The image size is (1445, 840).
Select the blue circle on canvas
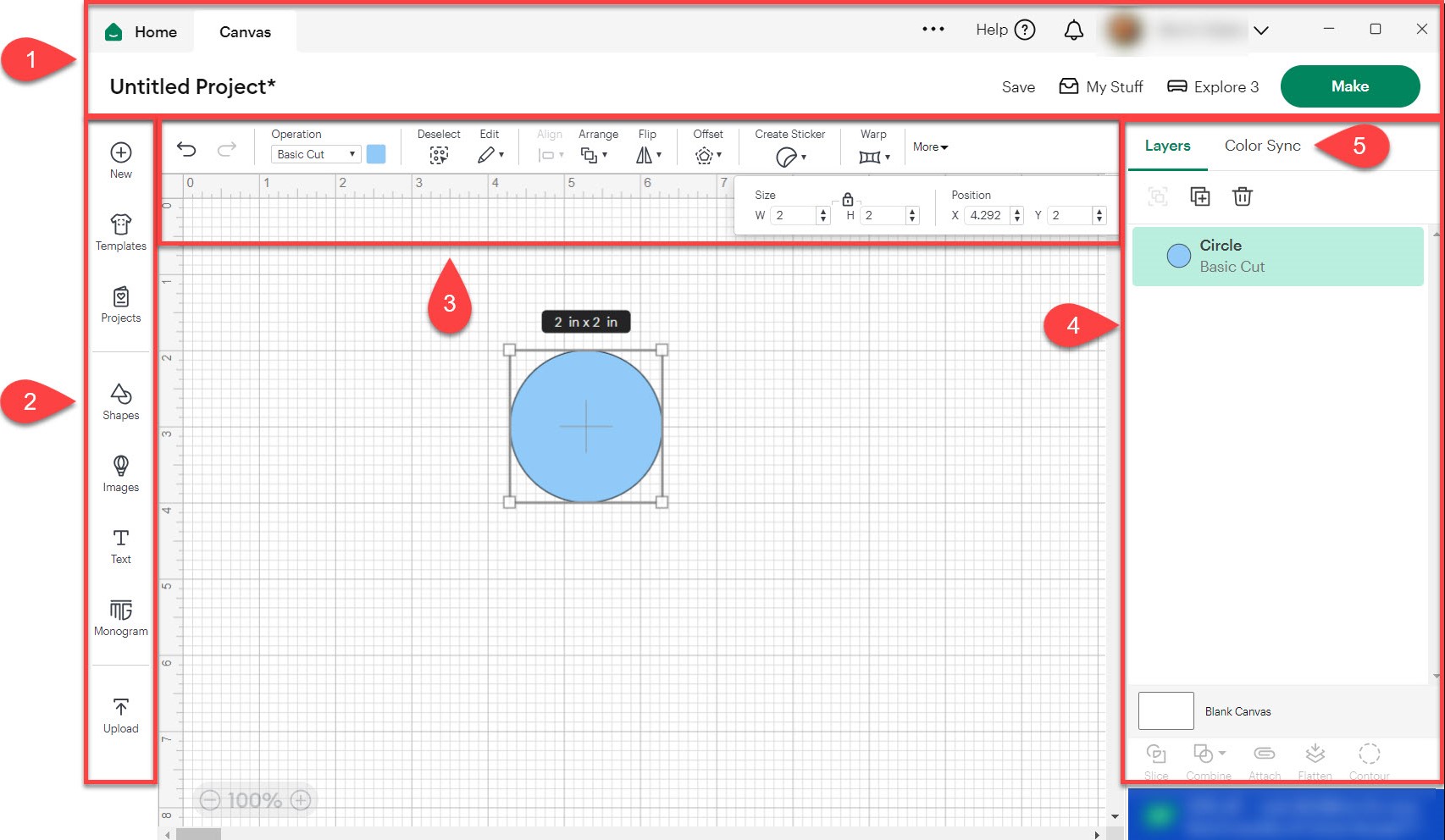[585, 427]
